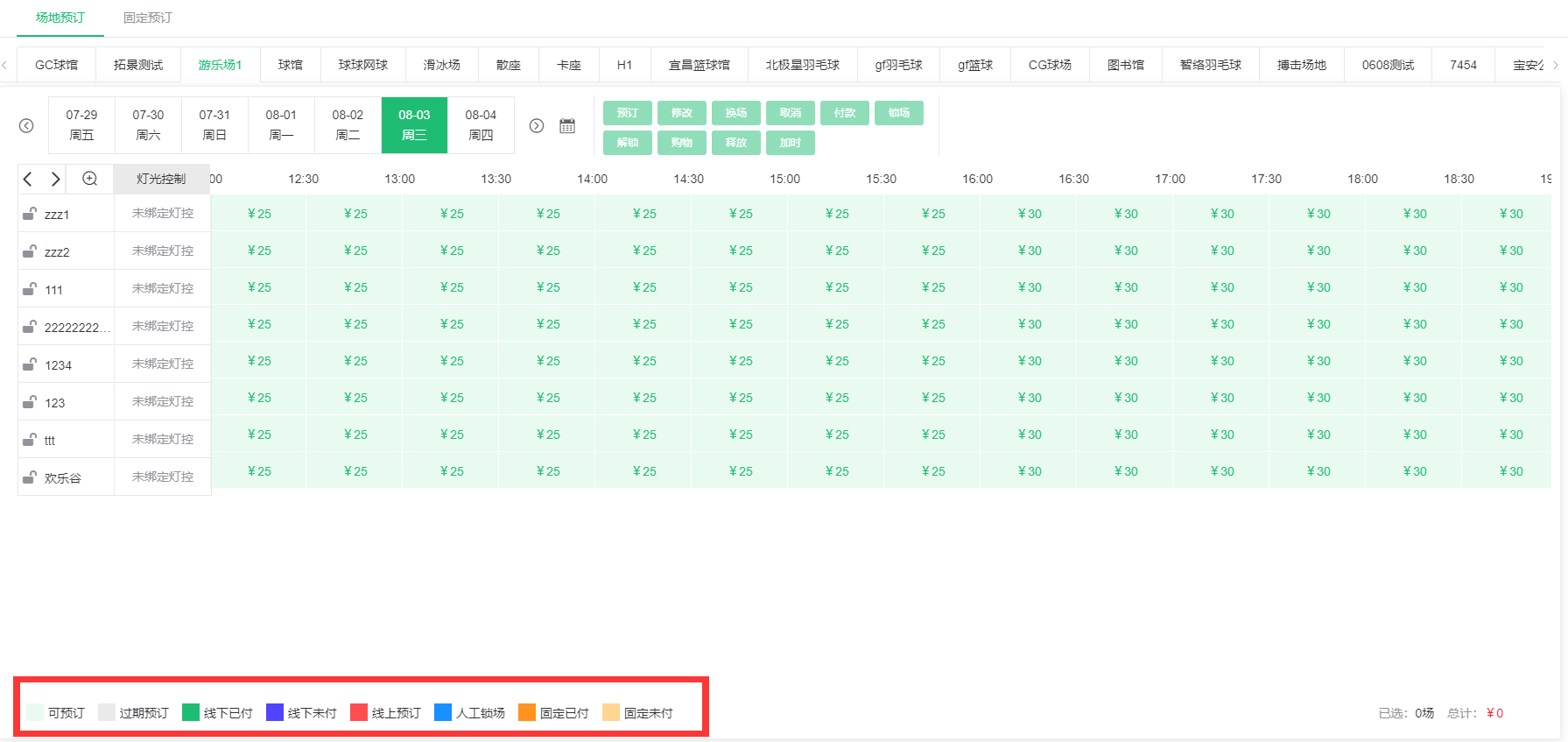The image size is (1568, 742).
Task: Click the magnifier zoom-in icon
Action: [x=89, y=179]
